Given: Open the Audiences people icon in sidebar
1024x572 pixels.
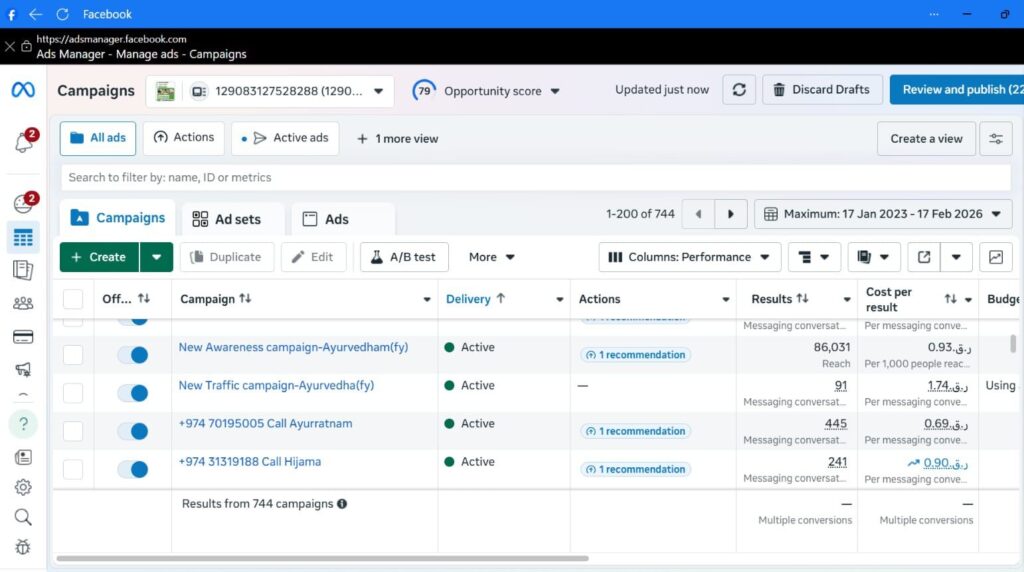Looking at the screenshot, I should 23,304.
